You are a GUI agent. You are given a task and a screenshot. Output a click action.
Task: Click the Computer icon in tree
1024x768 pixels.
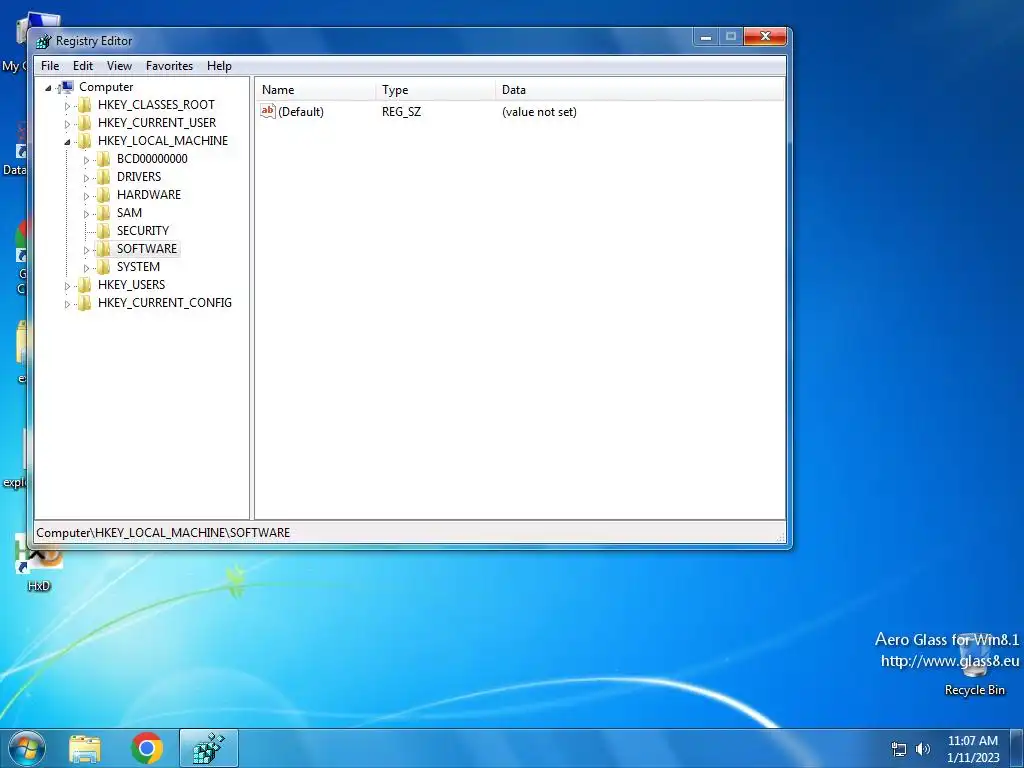pos(66,87)
